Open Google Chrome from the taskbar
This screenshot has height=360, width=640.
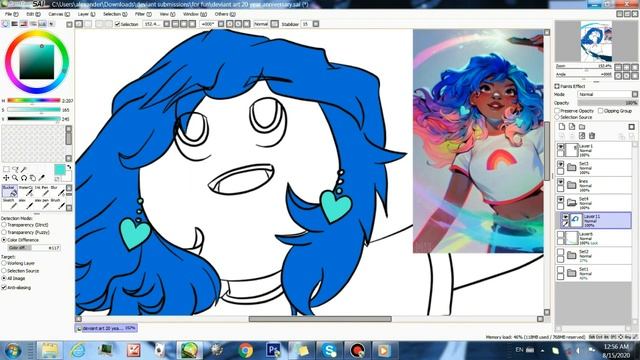coord(245,350)
